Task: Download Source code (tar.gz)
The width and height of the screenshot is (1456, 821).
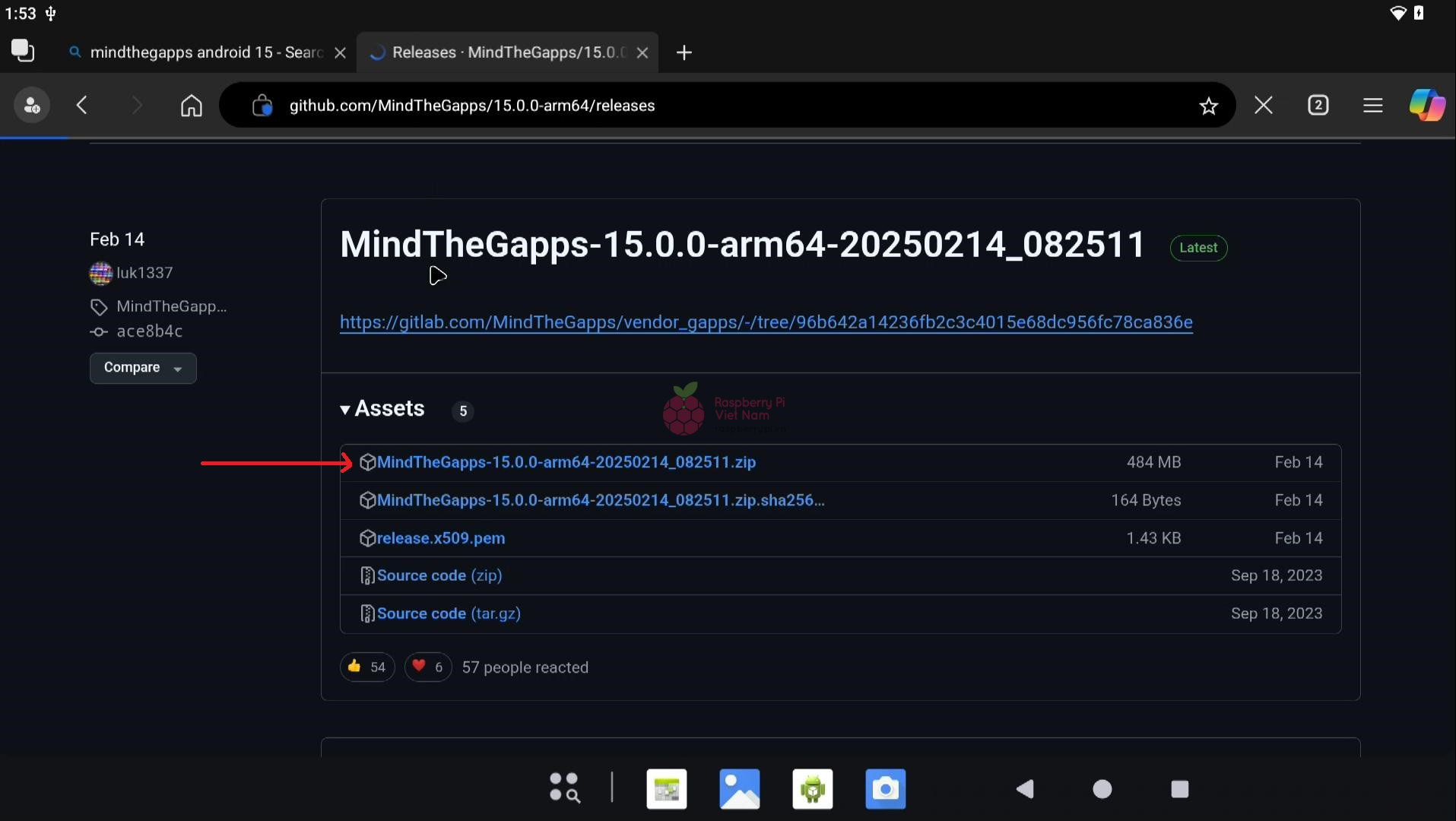Action: click(x=449, y=613)
